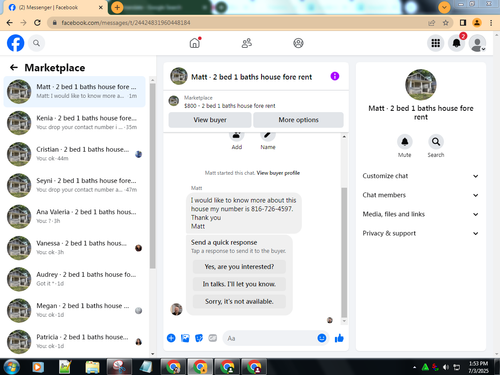The width and height of the screenshot is (500, 375).
Task: Open the Groups icon in top bar
Action: coord(298,43)
